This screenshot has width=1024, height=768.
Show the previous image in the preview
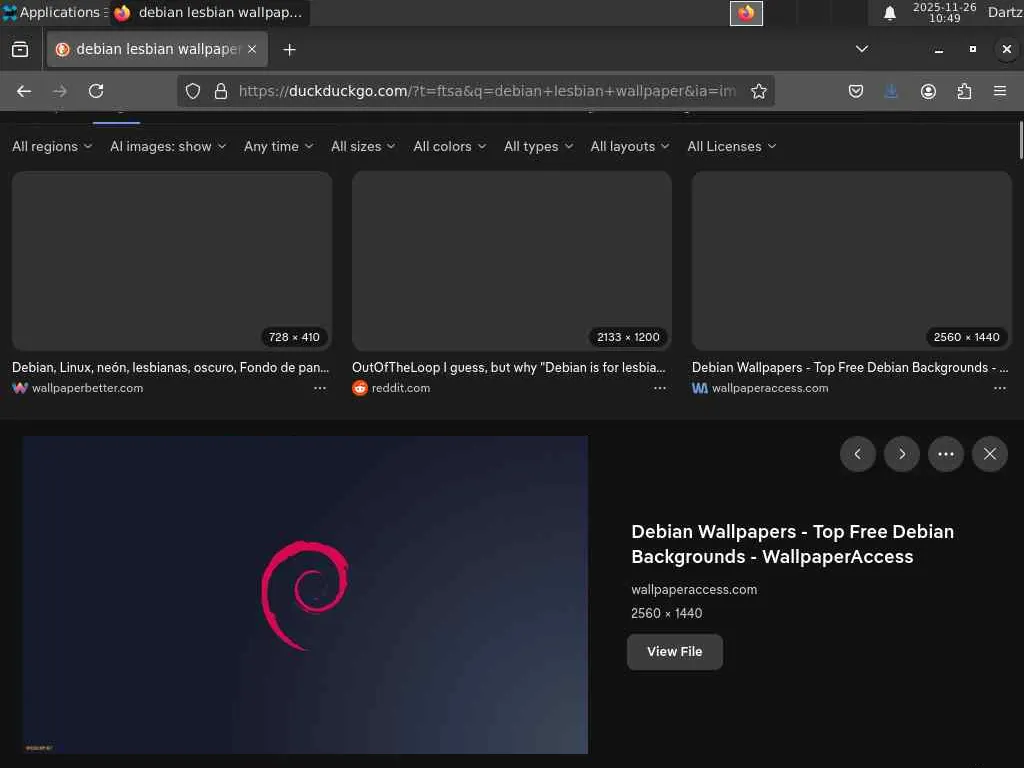[x=857, y=454]
